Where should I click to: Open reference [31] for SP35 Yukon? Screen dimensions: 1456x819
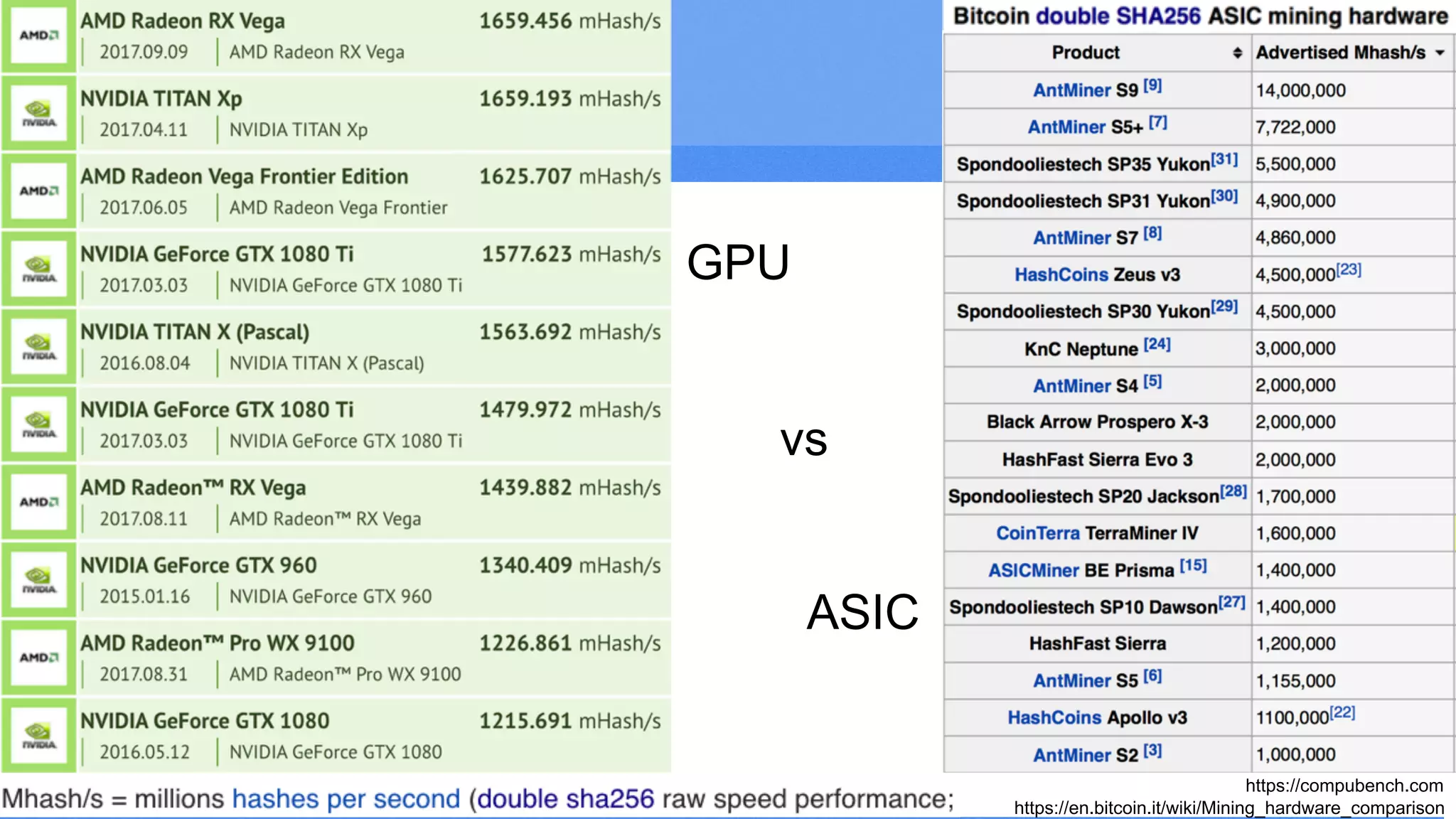[1224, 159]
